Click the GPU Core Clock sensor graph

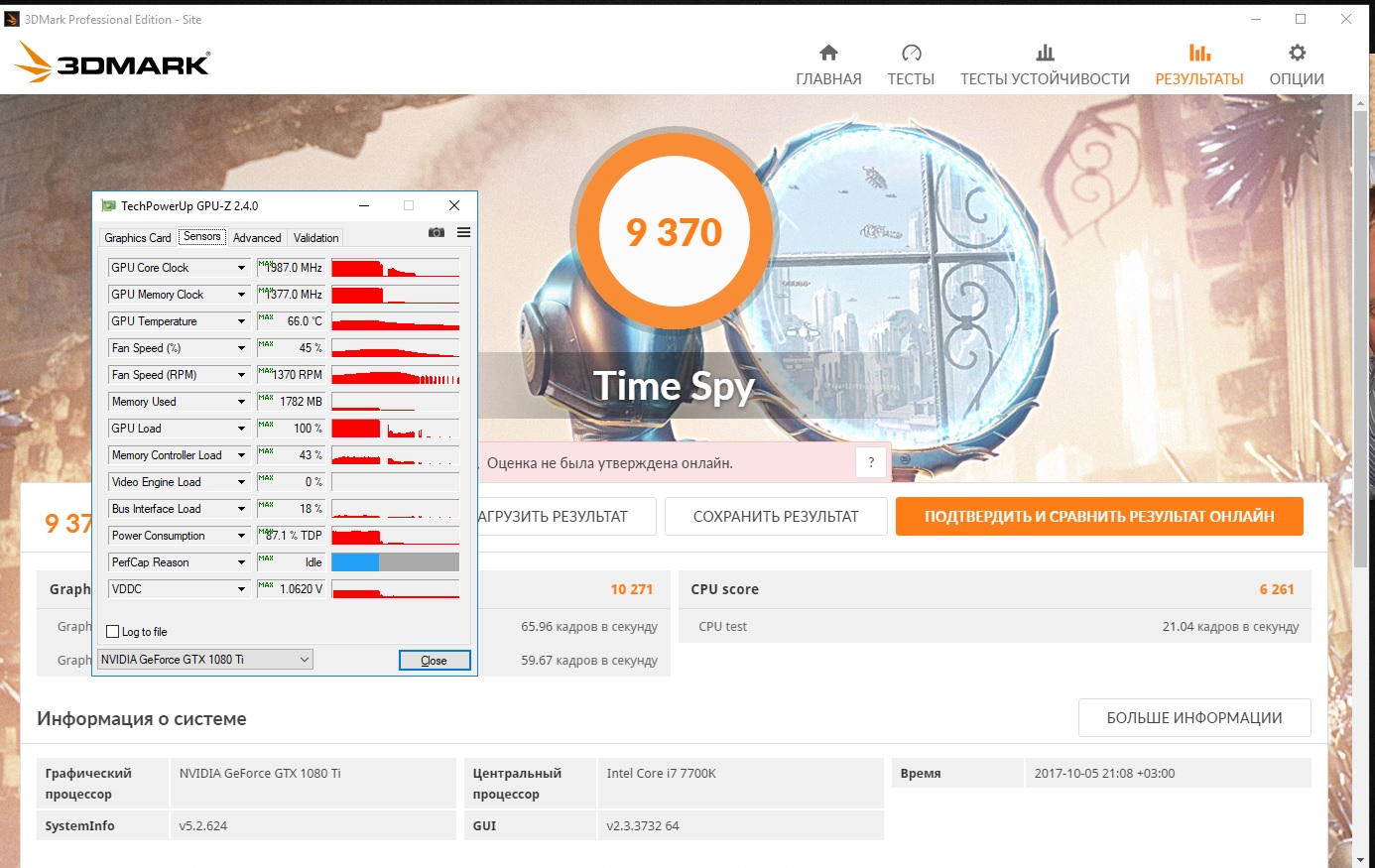(395, 268)
